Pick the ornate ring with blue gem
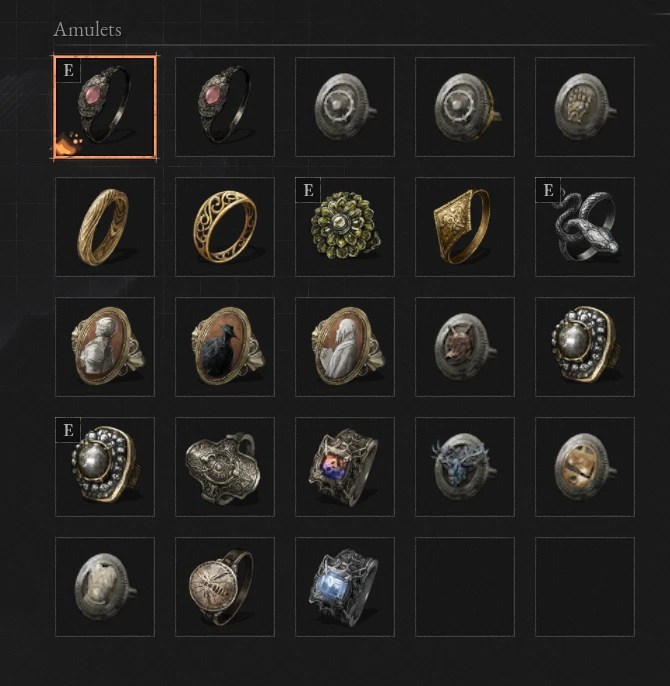 (345, 587)
